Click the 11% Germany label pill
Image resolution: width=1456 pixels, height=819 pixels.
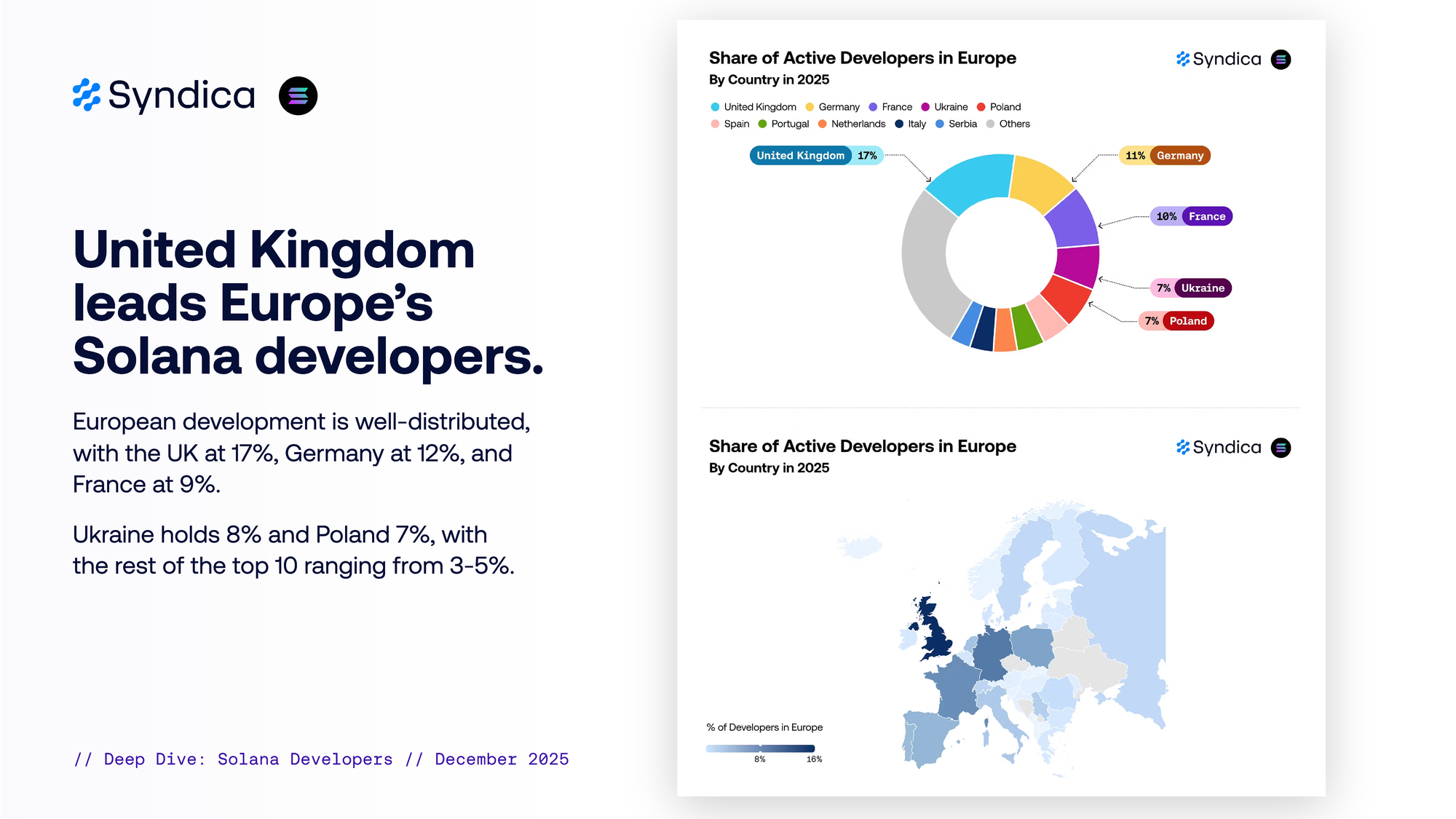coord(1164,155)
